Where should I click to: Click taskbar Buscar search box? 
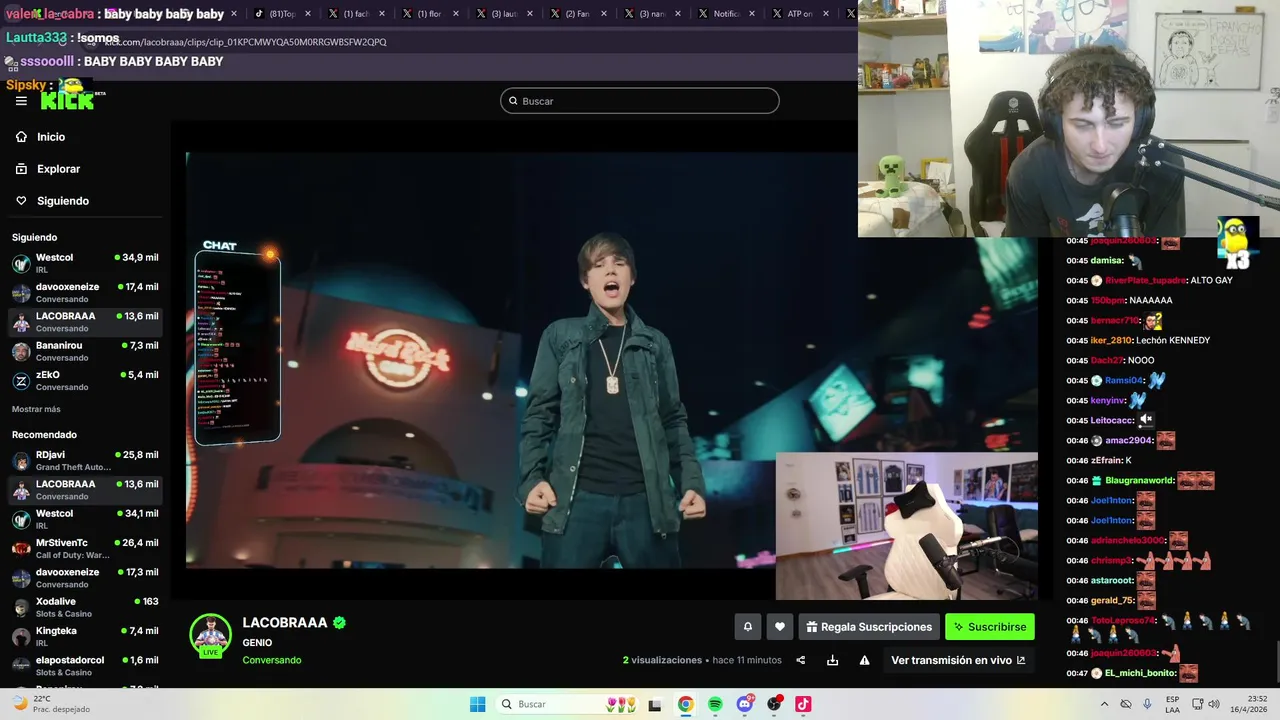coord(567,704)
